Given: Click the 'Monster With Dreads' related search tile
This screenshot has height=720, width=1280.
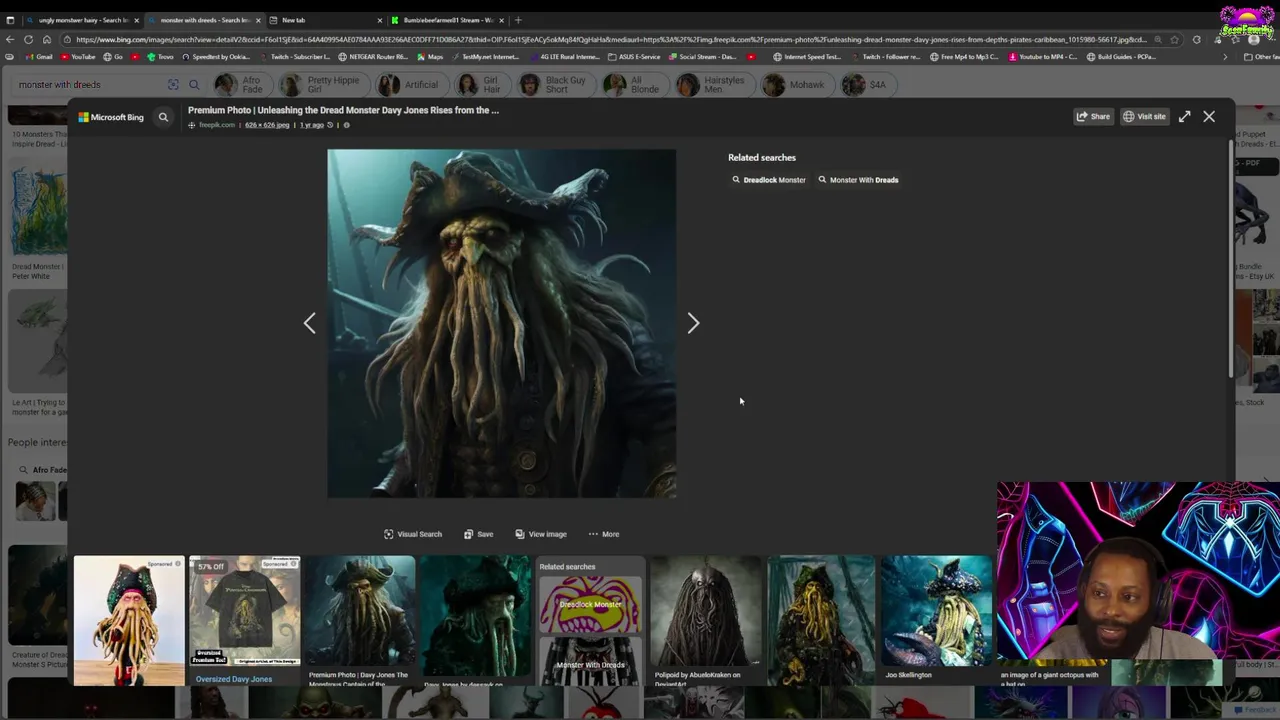Looking at the screenshot, I should (x=590, y=661).
